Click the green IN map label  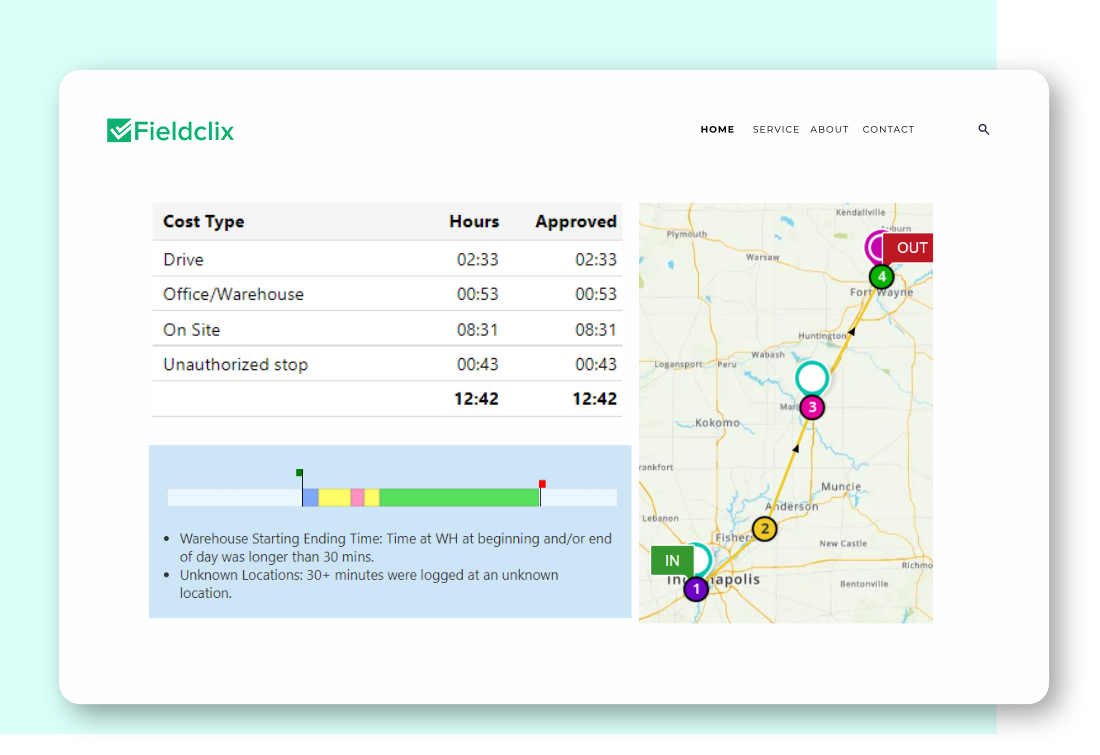tap(672, 561)
